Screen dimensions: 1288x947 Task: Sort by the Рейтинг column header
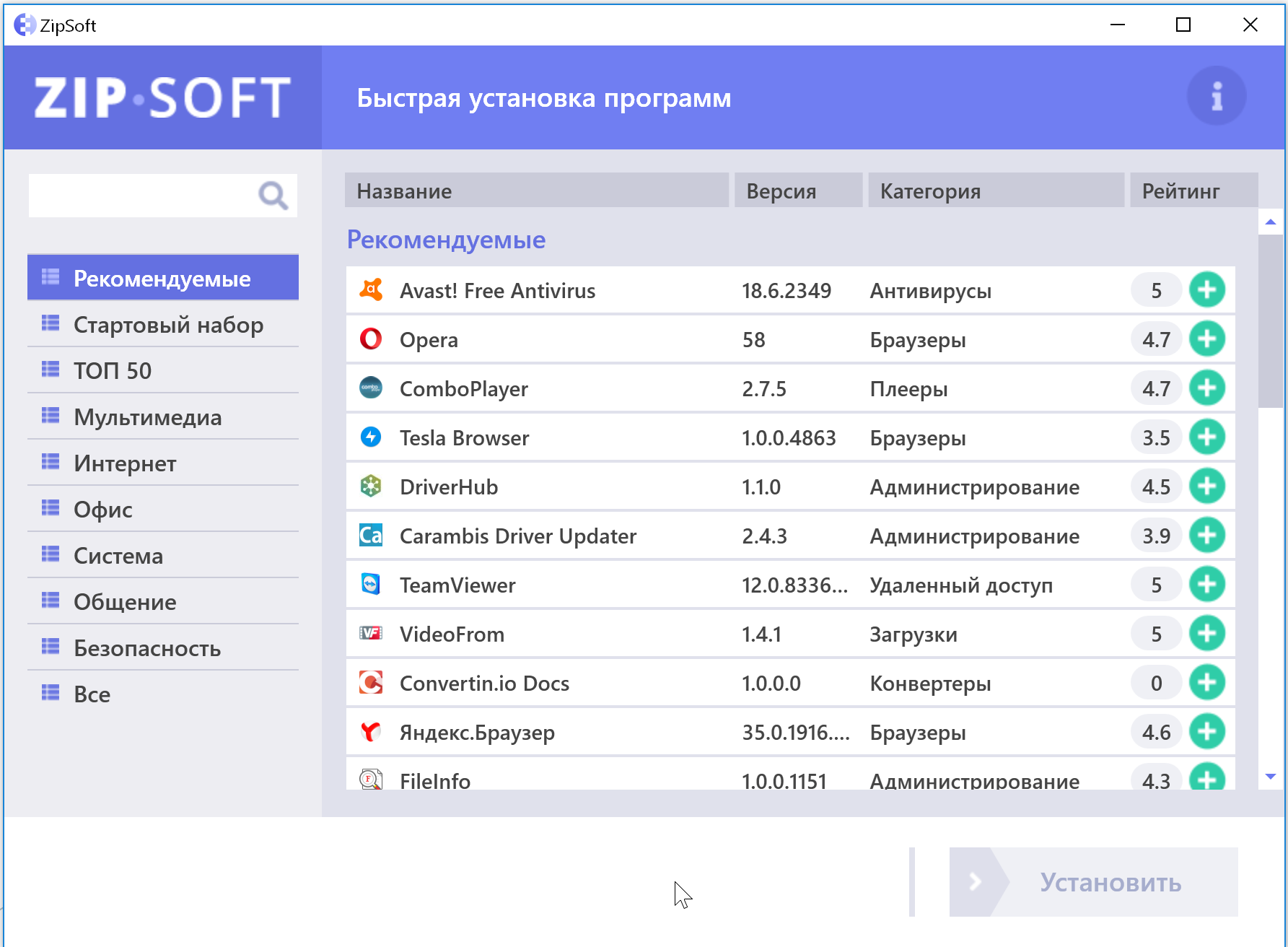1194,191
